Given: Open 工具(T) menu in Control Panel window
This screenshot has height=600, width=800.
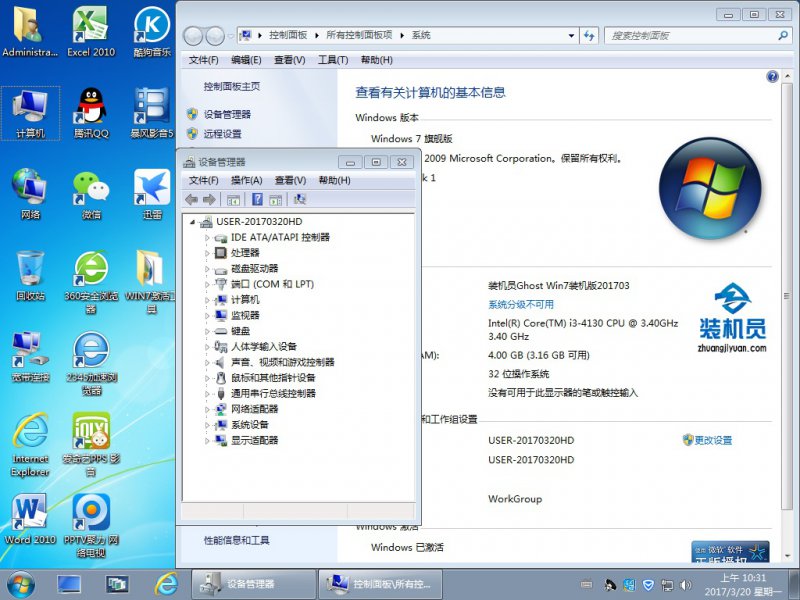Looking at the screenshot, I should pos(333,60).
